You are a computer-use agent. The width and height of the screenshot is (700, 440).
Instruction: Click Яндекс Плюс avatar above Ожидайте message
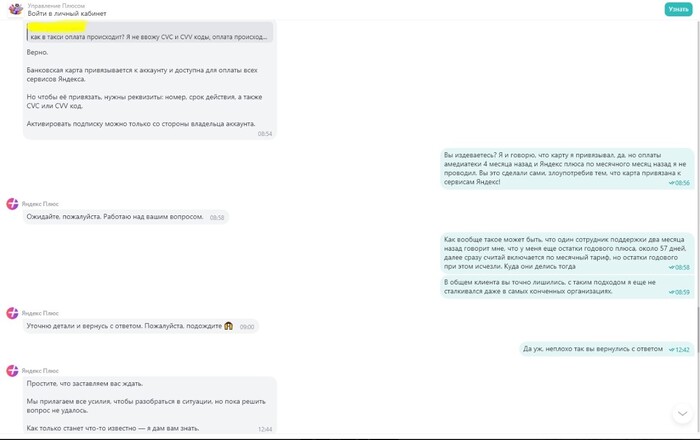(x=12, y=204)
